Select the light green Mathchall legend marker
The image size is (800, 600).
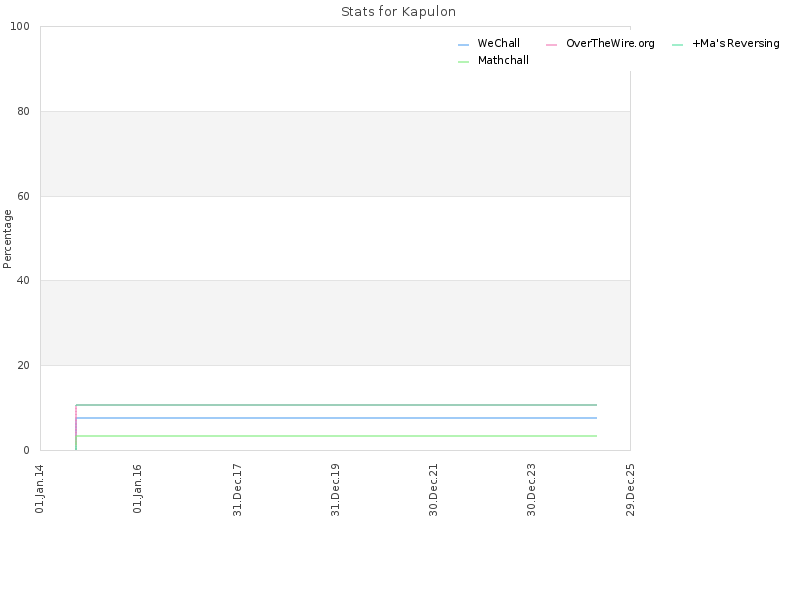point(463,62)
